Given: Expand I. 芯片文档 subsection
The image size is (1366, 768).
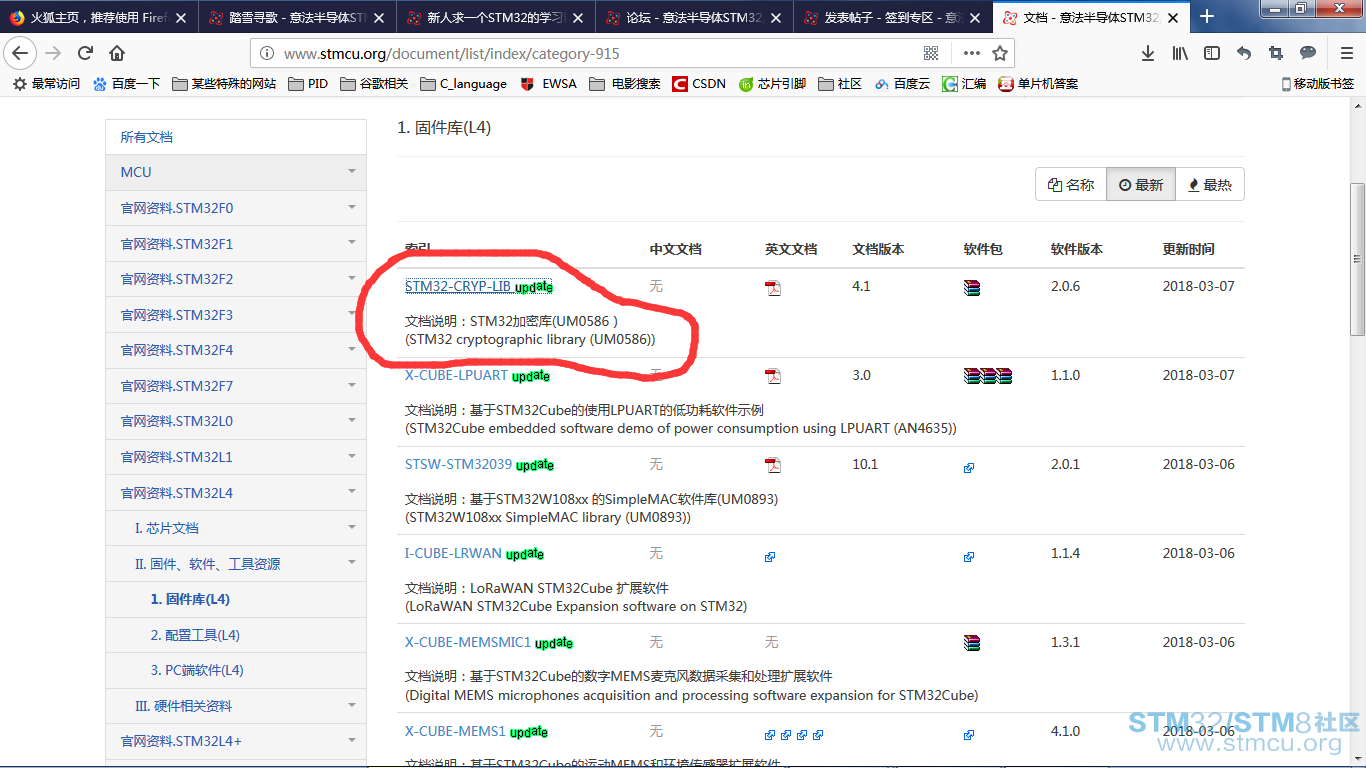Looking at the screenshot, I should coord(352,528).
